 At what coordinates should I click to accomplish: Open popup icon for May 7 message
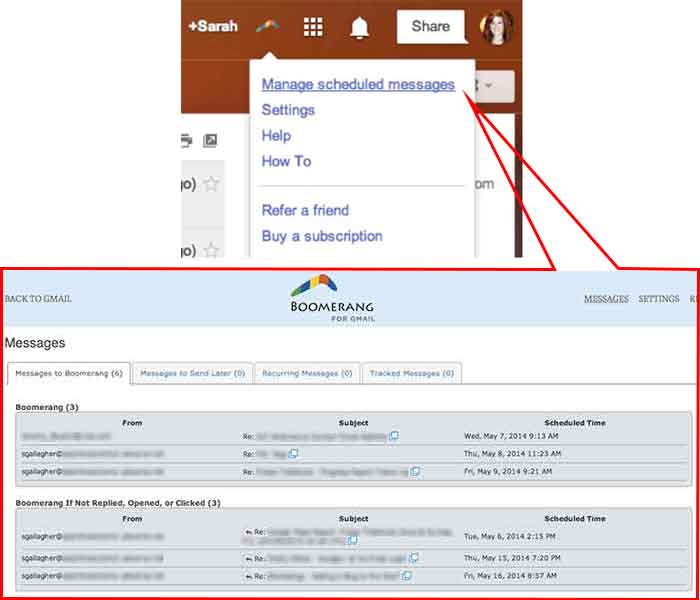click(394, 437)
